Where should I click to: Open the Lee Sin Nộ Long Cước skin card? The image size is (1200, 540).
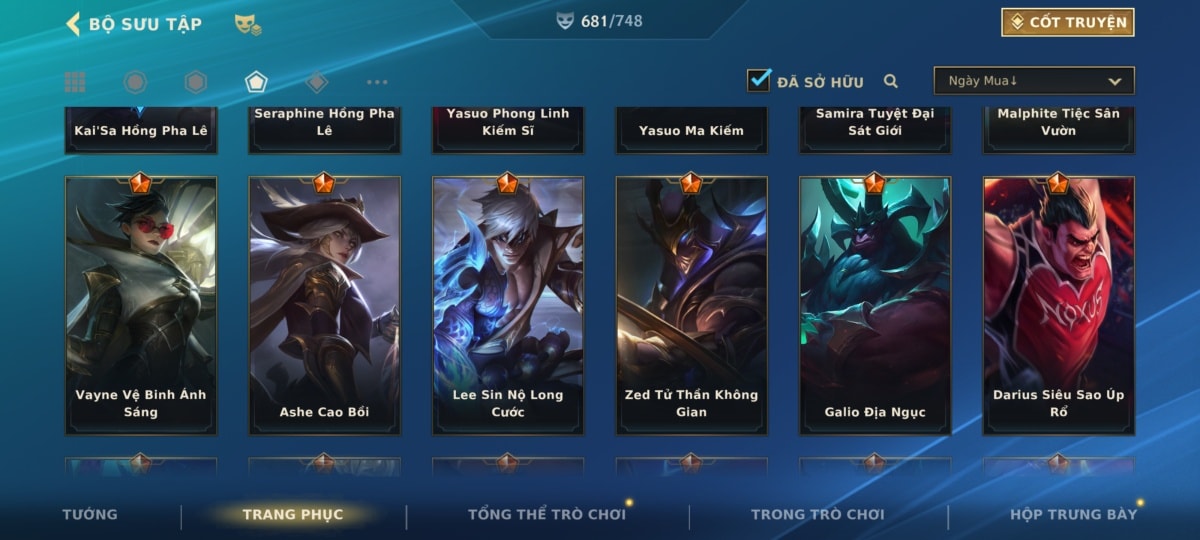508,306
